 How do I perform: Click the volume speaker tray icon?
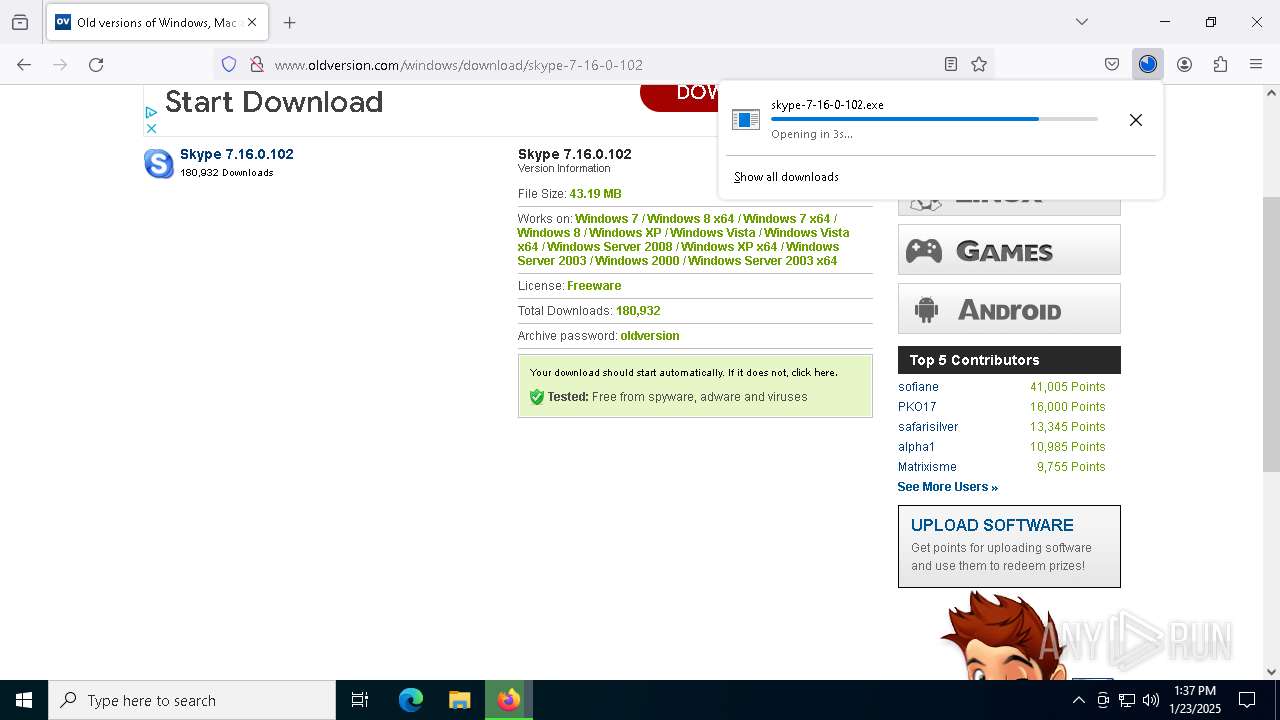(1151, 700)
